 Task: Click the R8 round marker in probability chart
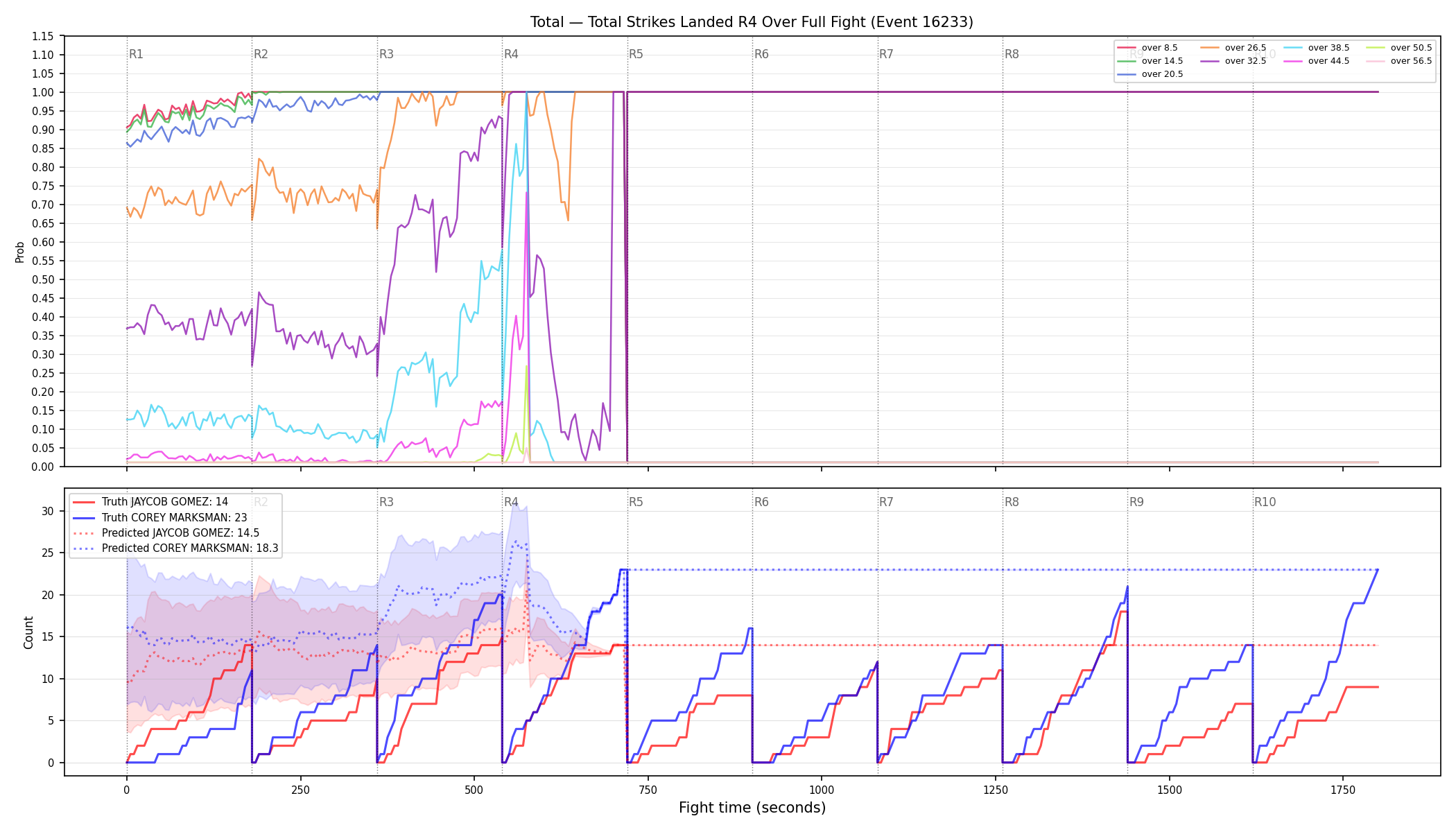(x=1012, y=54)
